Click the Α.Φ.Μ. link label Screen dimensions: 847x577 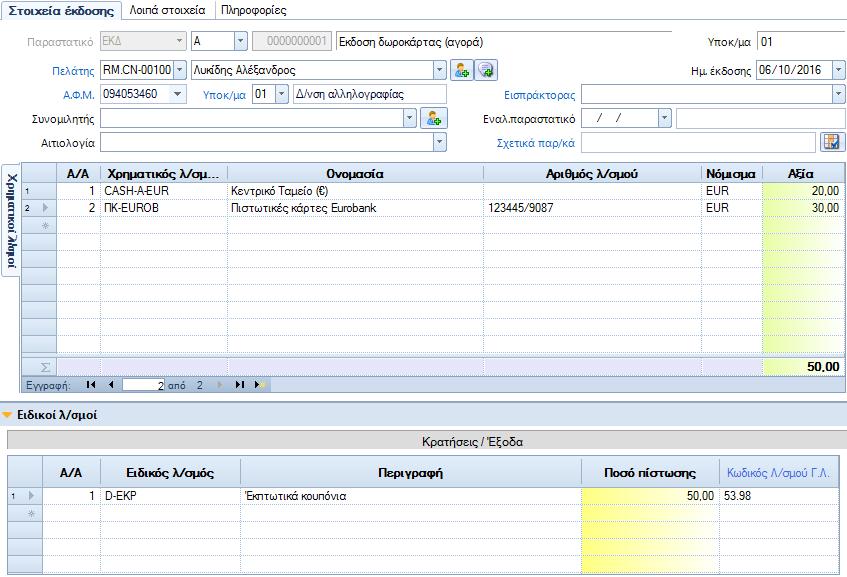pyautogui.click(x=78, y=95)
